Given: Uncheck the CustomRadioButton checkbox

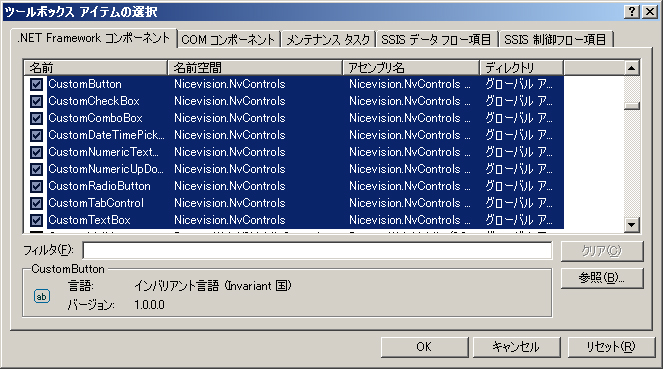Looking at the screenshot, I should (36, 186).
